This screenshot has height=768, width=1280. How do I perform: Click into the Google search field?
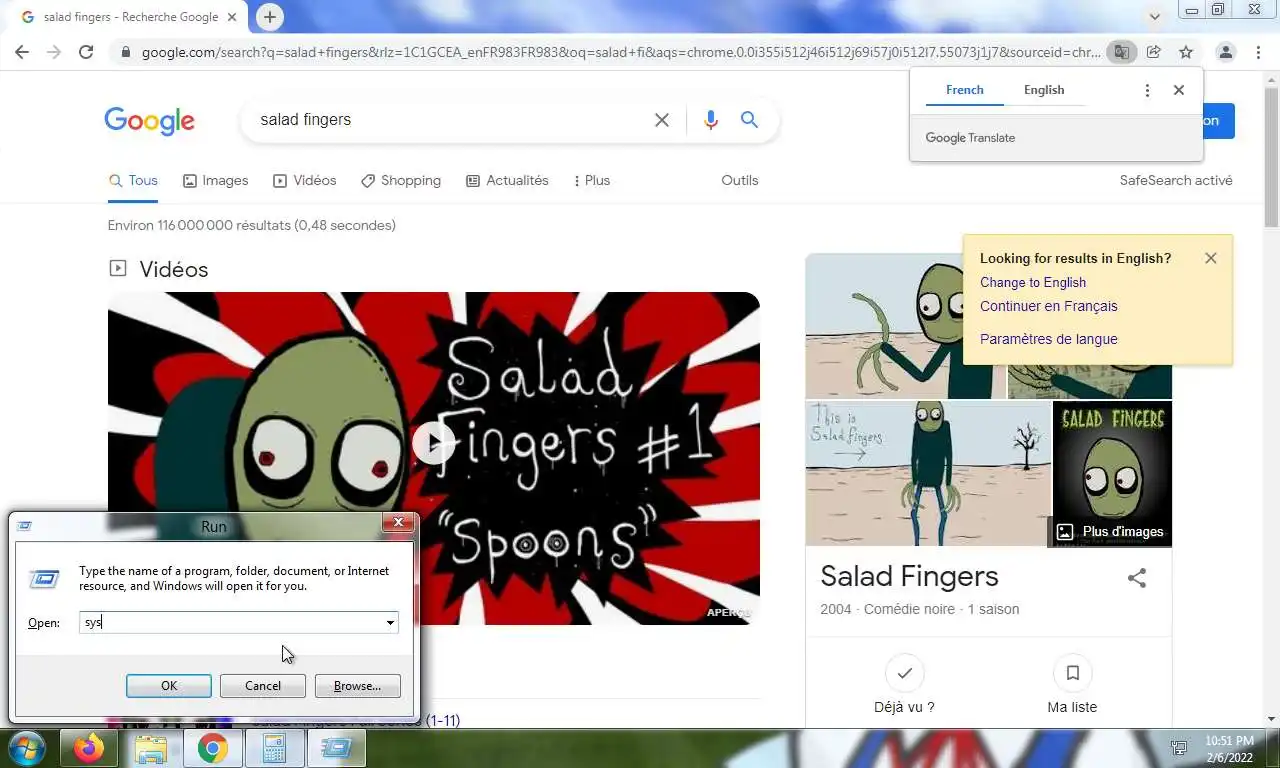[x=450, y=120]
